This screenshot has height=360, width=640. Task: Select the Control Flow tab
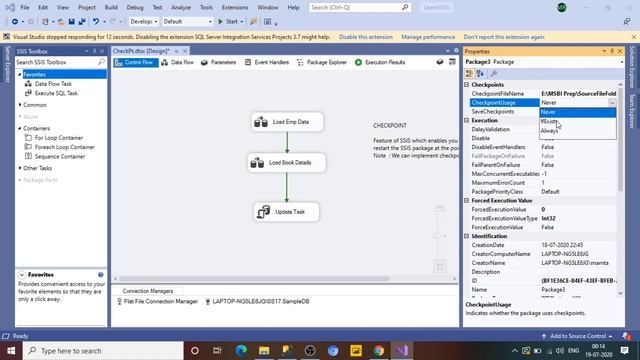pyautogui.click(x=136, y=62)
